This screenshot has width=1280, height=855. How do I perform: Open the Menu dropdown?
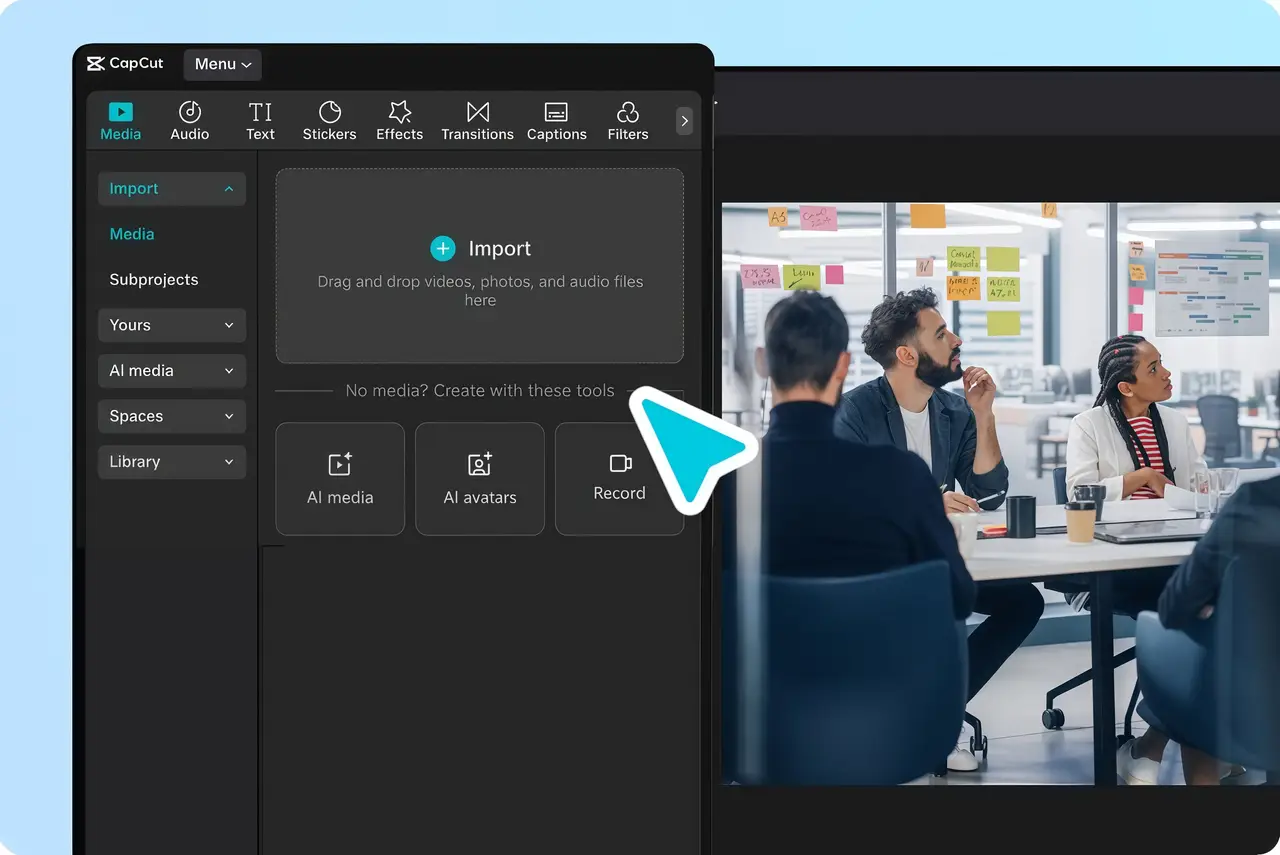coord(222,64)
